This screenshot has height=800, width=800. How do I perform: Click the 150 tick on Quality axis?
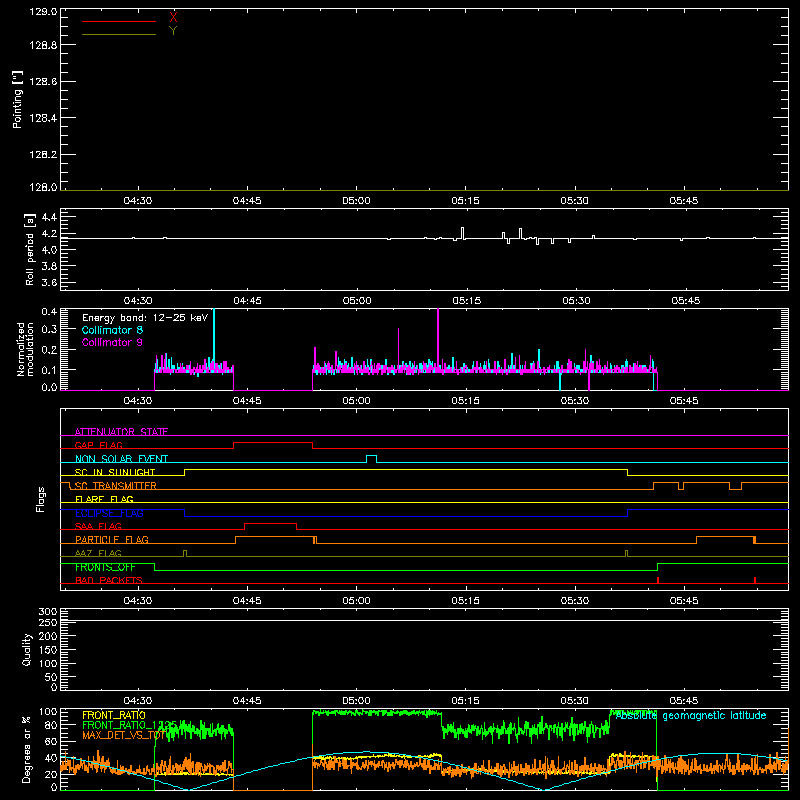pyautogui.click(x=48, y=650)
